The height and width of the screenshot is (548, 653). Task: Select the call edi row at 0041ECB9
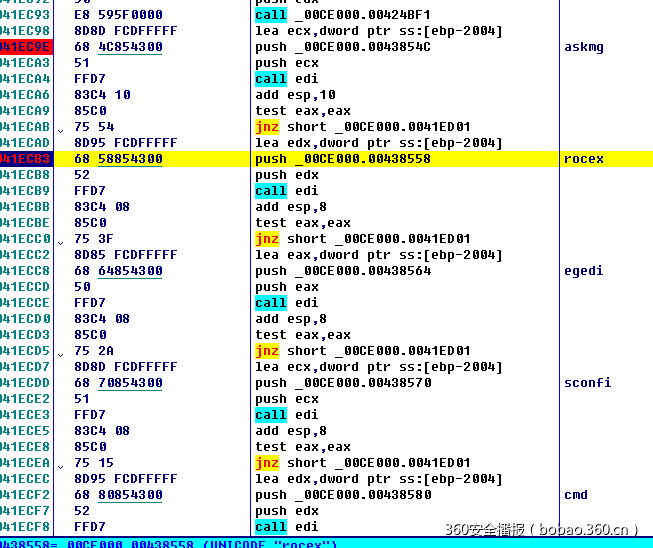(285, 191)
